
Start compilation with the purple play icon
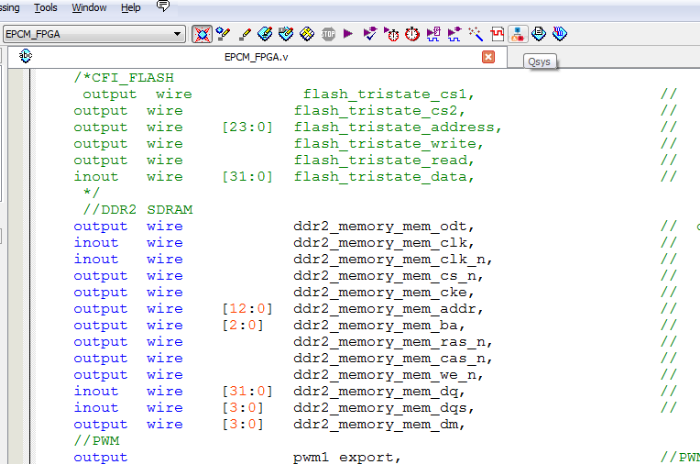pyautogui.click(x=348, y=34)
